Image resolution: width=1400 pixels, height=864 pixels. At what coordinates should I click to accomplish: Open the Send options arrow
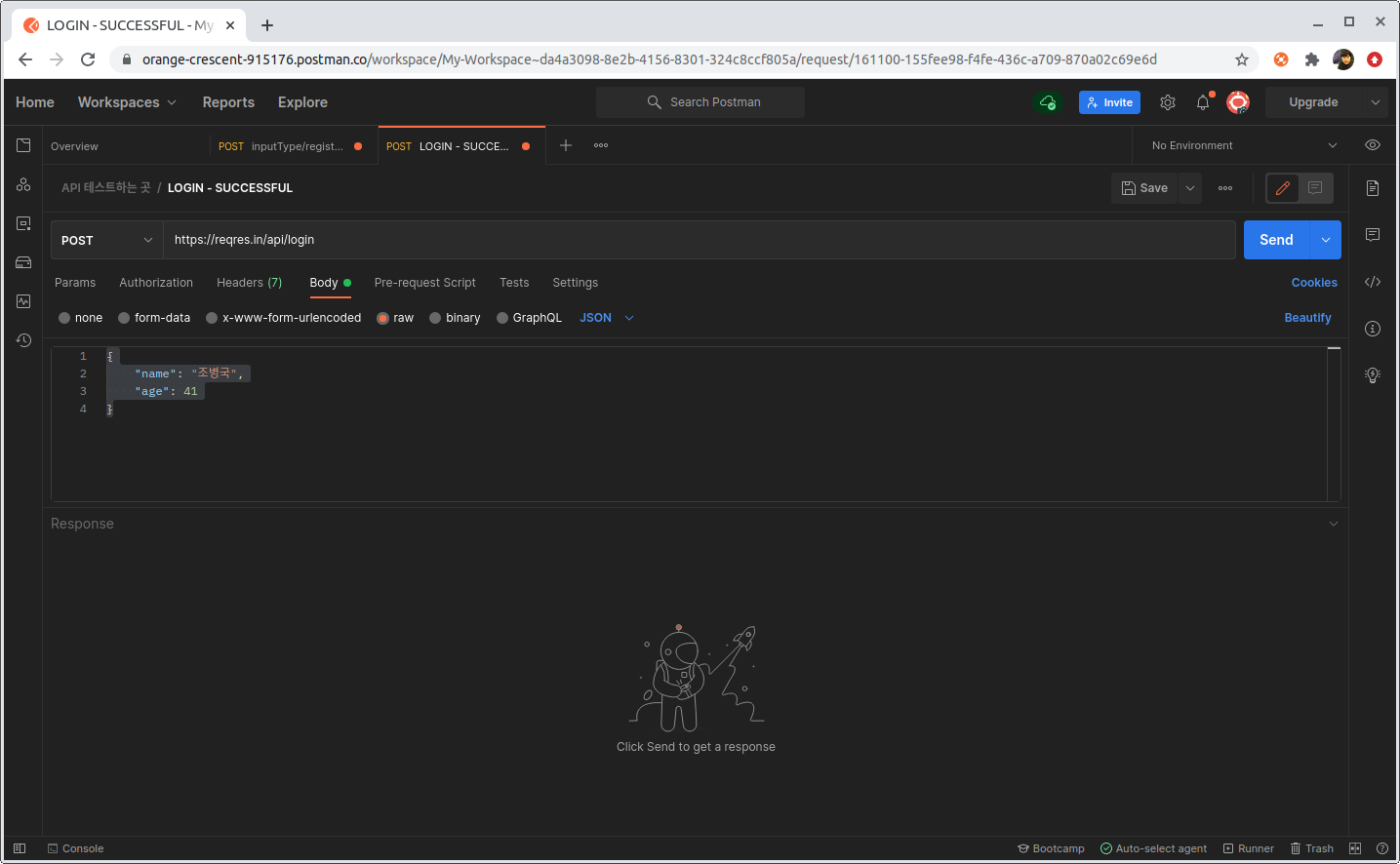[x=1326, y=240]
